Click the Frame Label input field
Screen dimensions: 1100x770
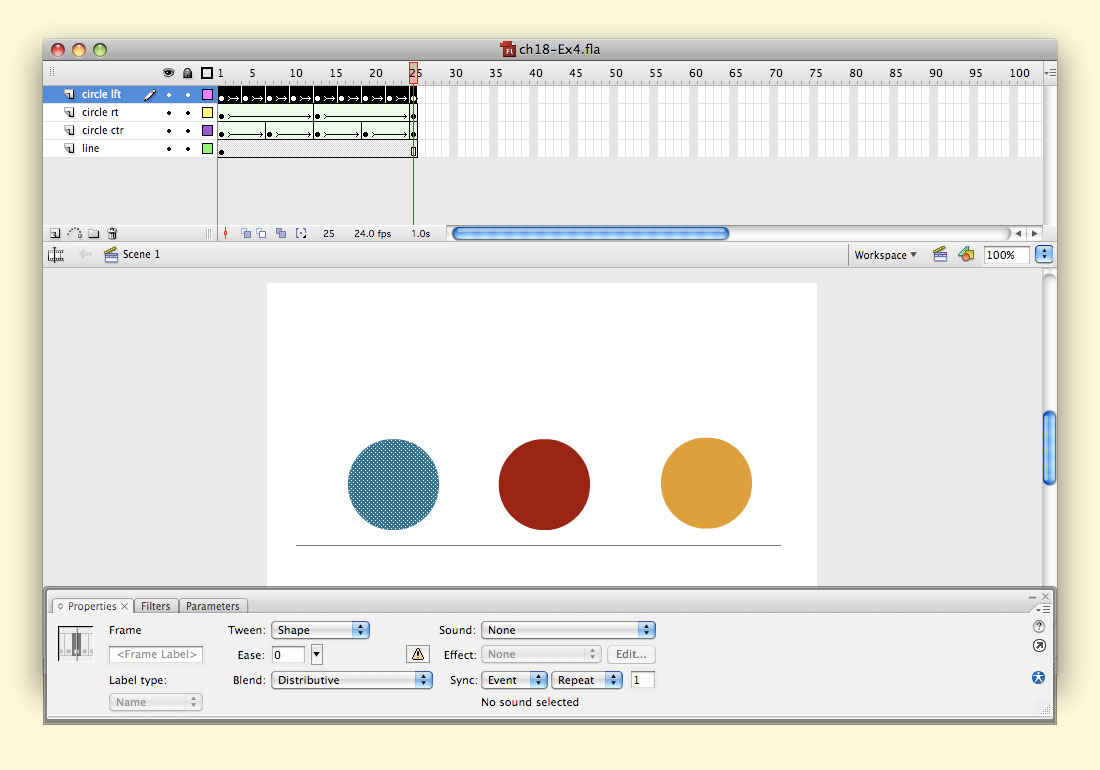pos(156,655)
